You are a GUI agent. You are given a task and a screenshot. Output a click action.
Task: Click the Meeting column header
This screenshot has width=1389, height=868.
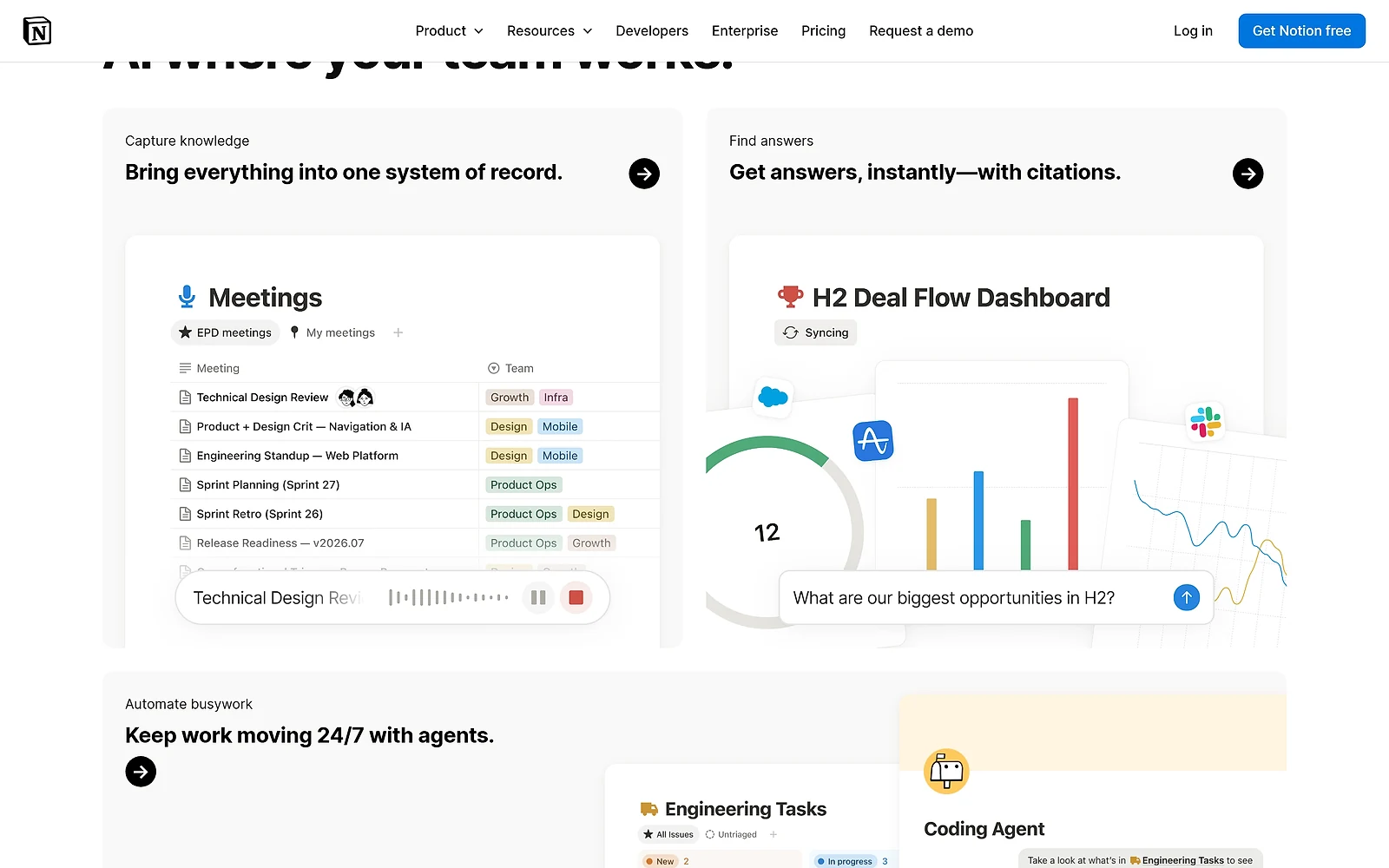[x=209, y=369]
